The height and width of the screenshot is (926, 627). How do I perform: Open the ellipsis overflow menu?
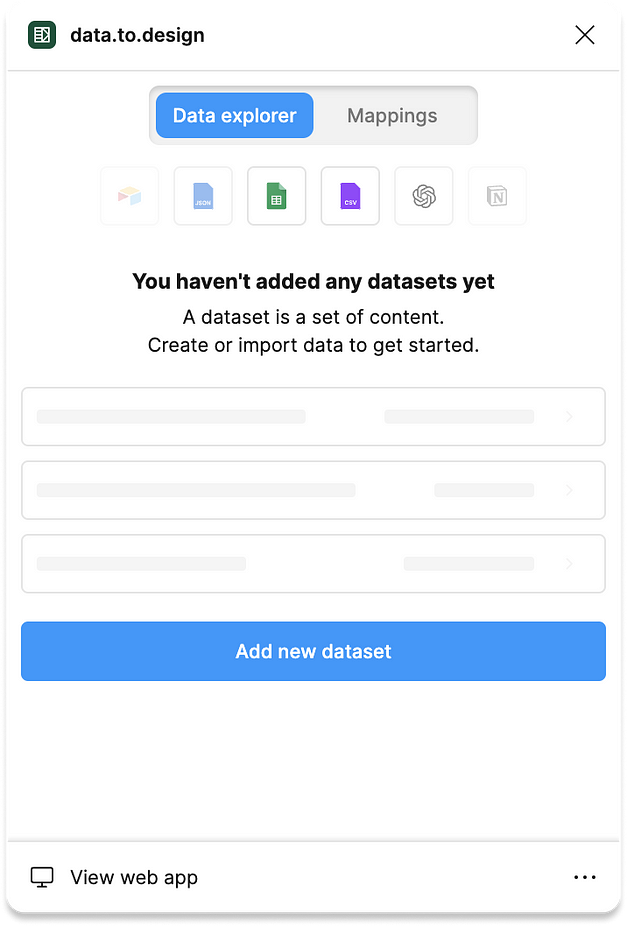585,877
